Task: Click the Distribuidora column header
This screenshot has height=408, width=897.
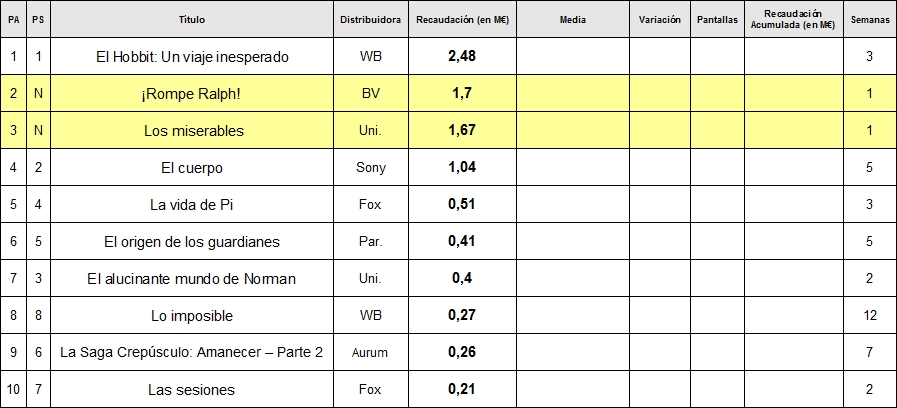Action: coord(370,19)
